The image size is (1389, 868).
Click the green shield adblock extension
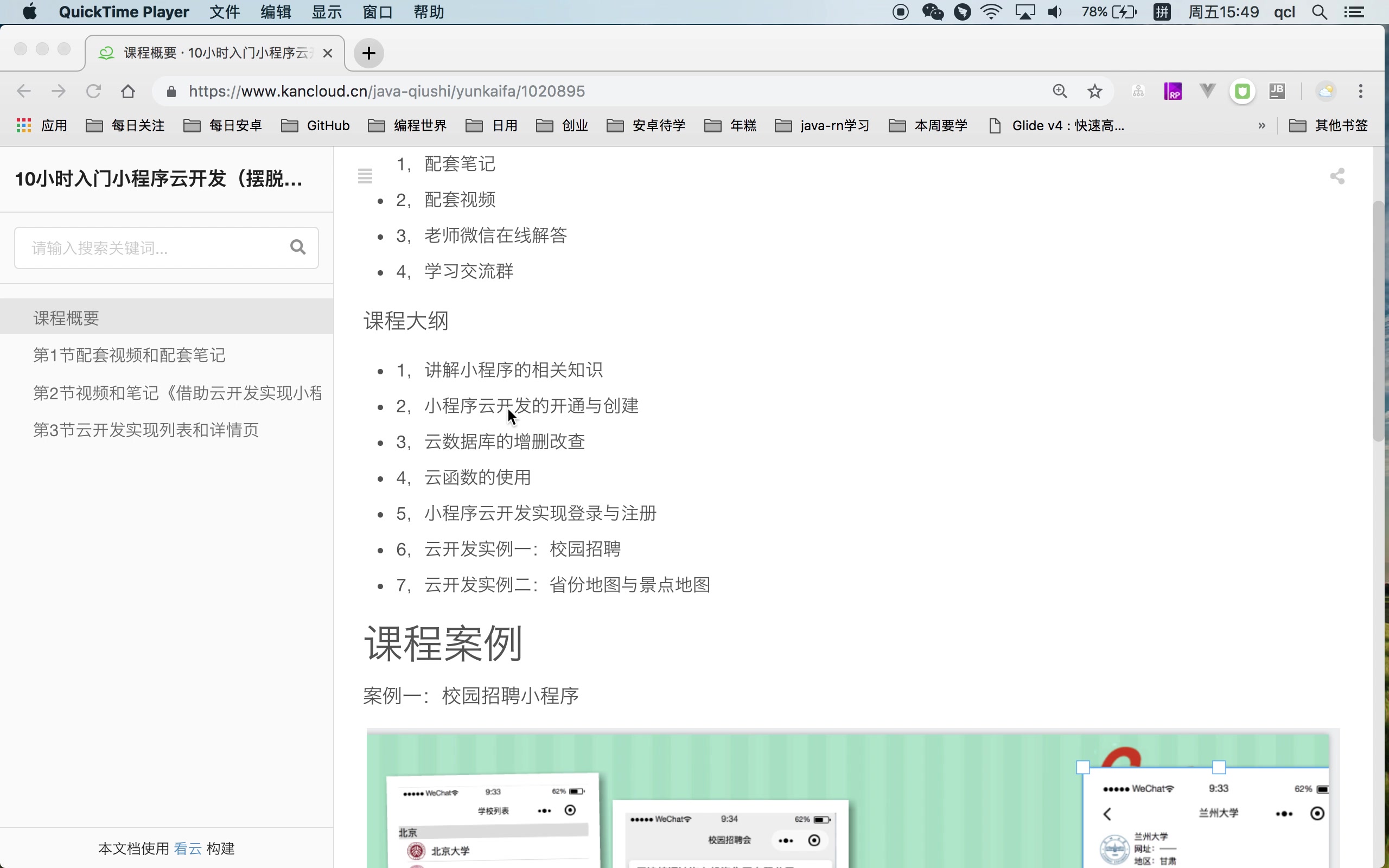click(x=1243, y=91)
